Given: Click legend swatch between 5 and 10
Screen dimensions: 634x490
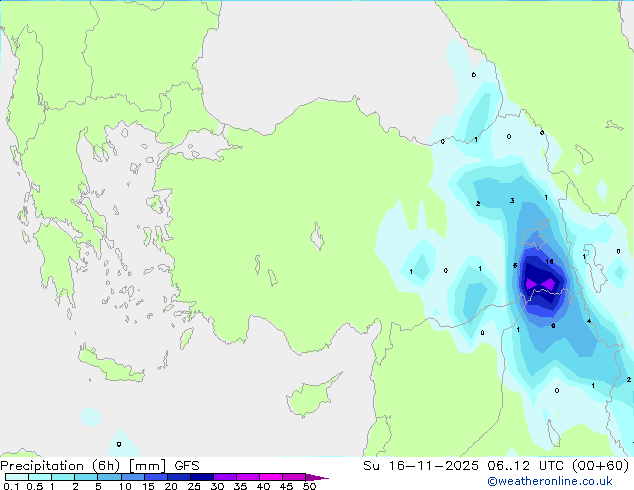Looking at the screenshot, I should (109, 477).
